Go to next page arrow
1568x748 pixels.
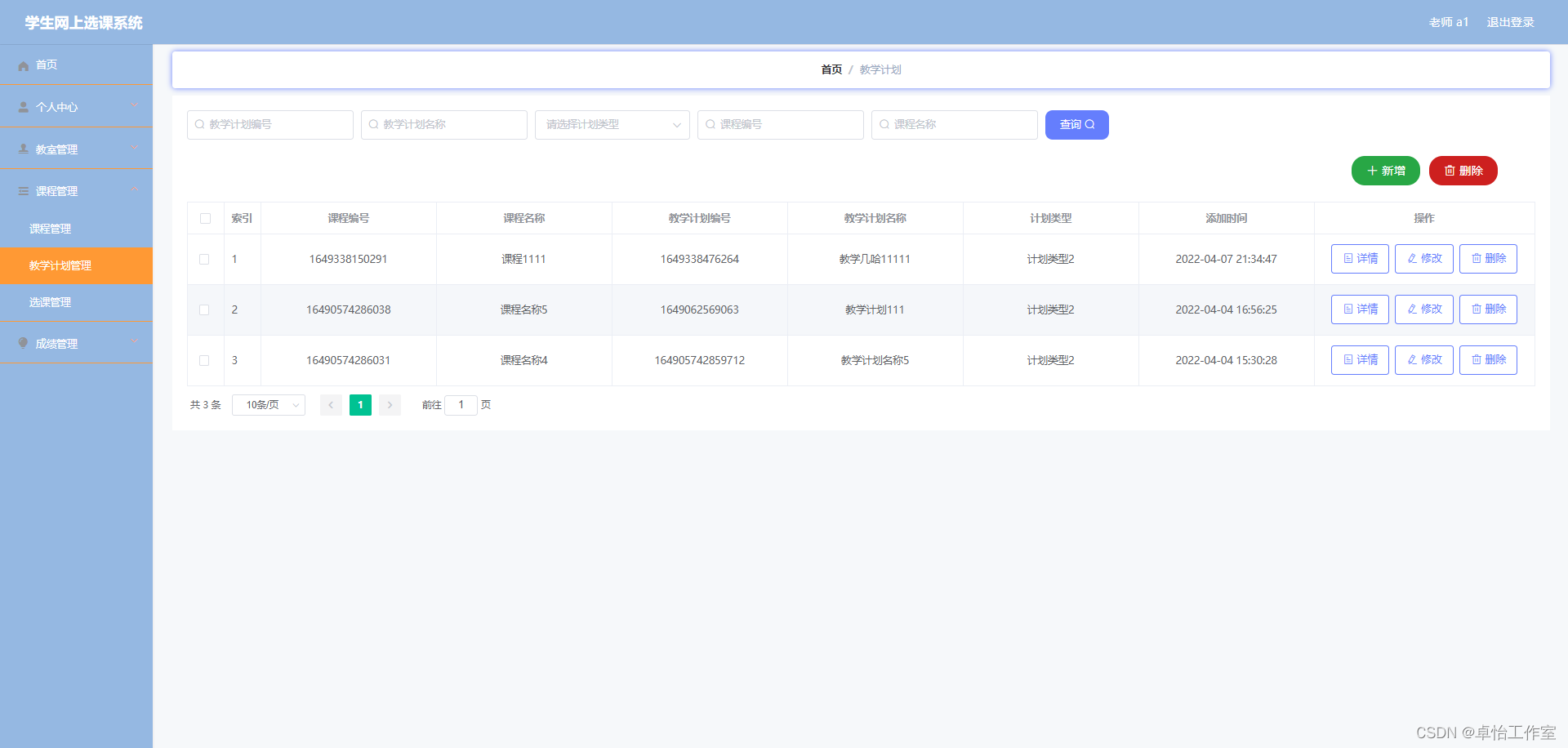[x=390, y=405]
